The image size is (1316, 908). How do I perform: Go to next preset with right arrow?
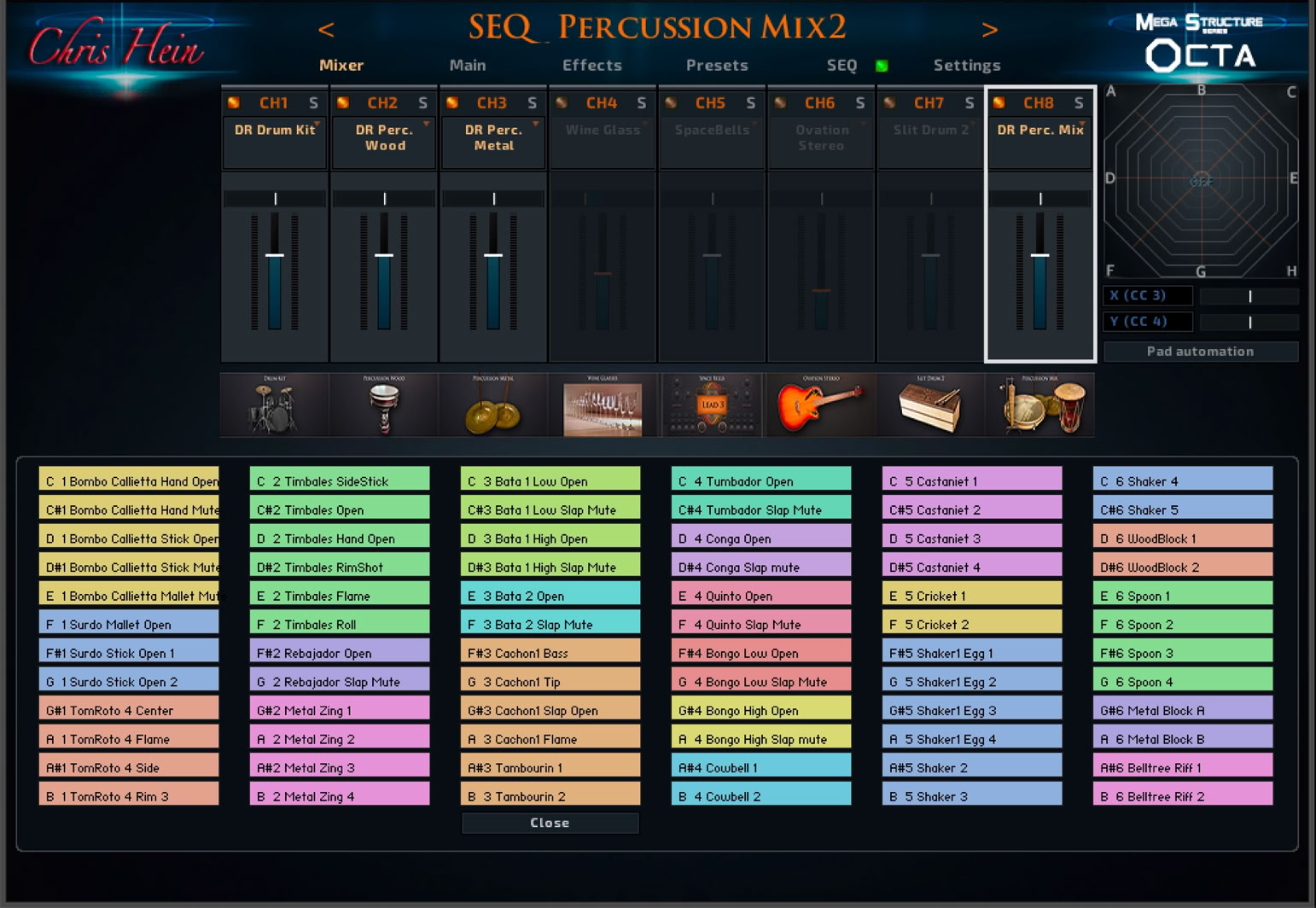click(x=990, y=30)
